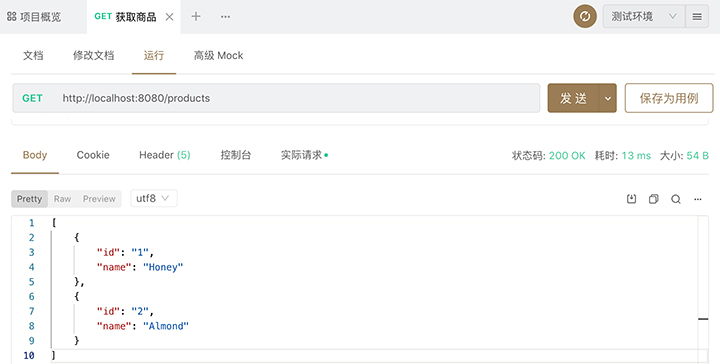Click the 200 OK status code
This screenshot has height=364, width=720.
[x=567, y=156]
